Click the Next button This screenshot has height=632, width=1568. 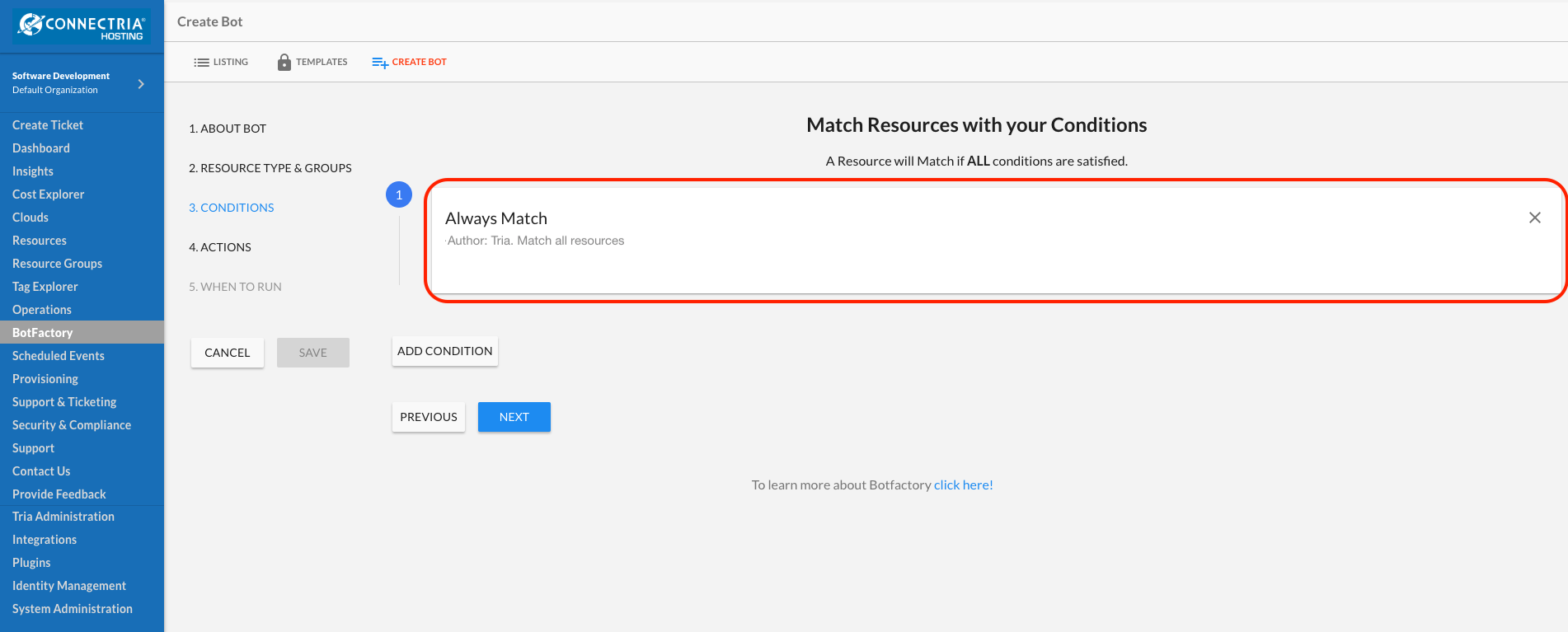514,417
